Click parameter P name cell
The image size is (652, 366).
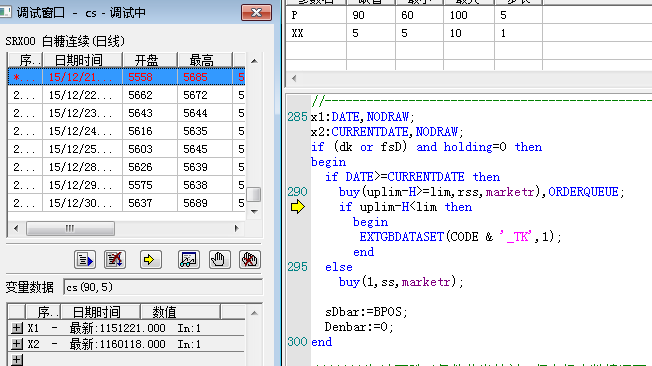click(316, 15)
